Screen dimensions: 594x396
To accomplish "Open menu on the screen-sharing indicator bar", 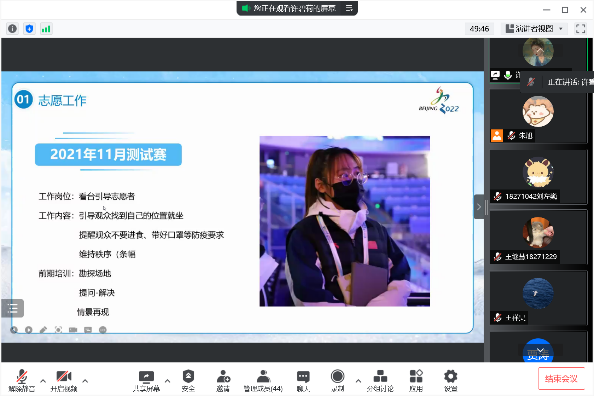I will pyautogui.click(x=349, y=8).
